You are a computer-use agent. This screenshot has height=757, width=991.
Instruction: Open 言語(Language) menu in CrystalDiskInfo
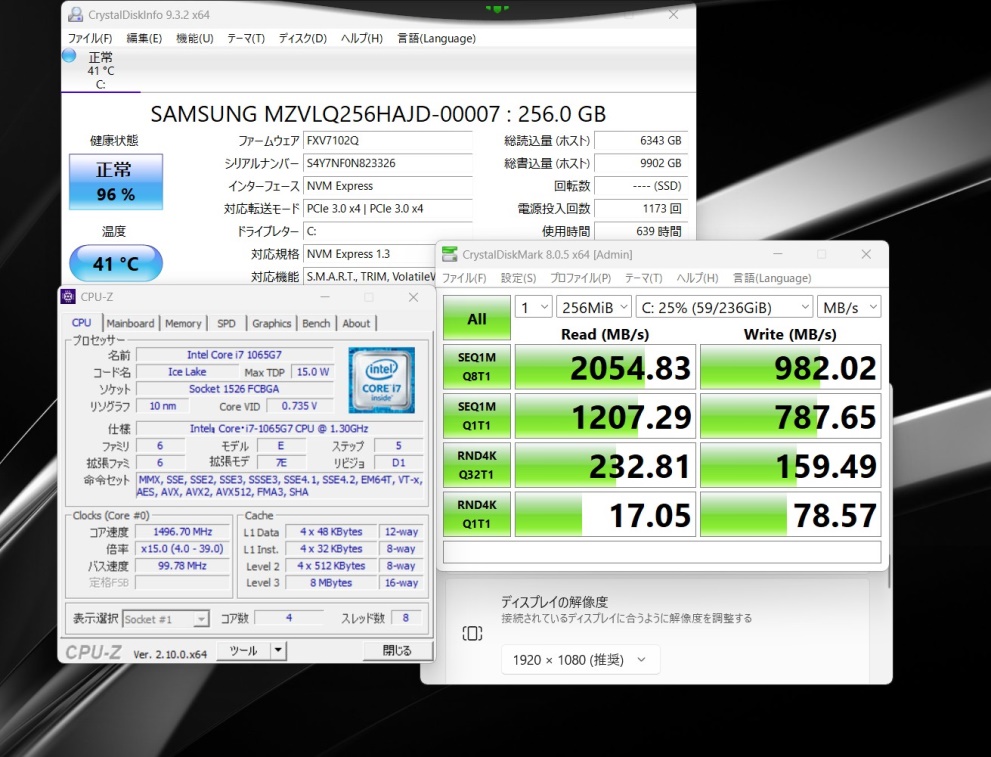(436, 38)
